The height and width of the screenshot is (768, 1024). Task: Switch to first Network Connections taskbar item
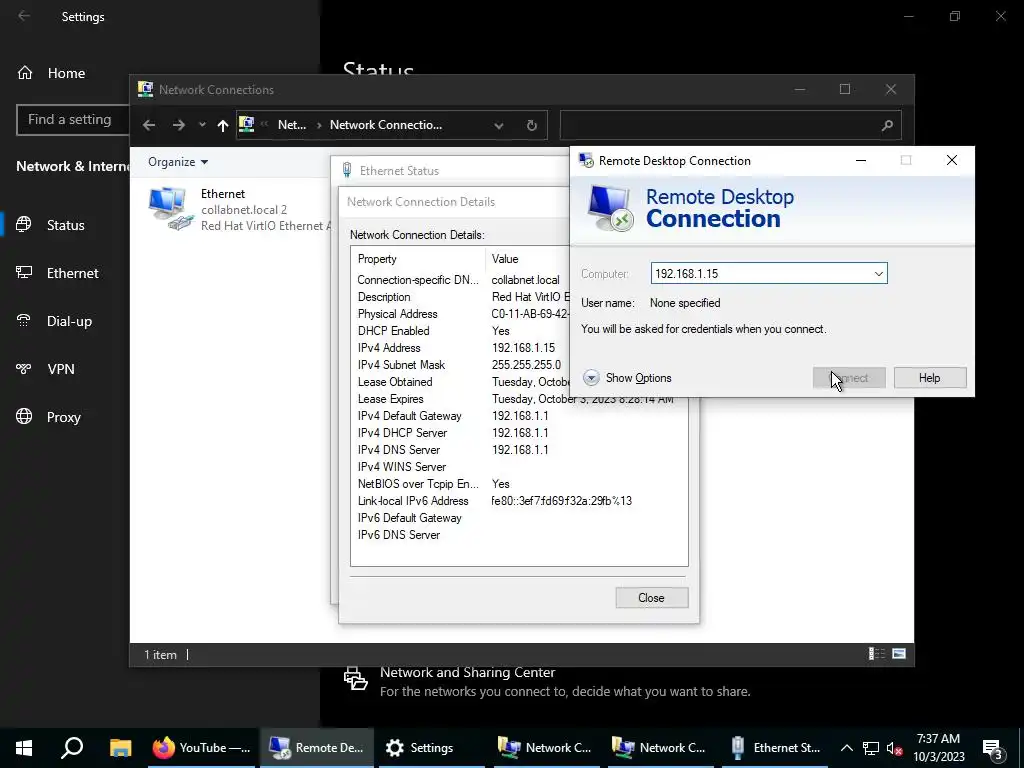coord(545,748)
